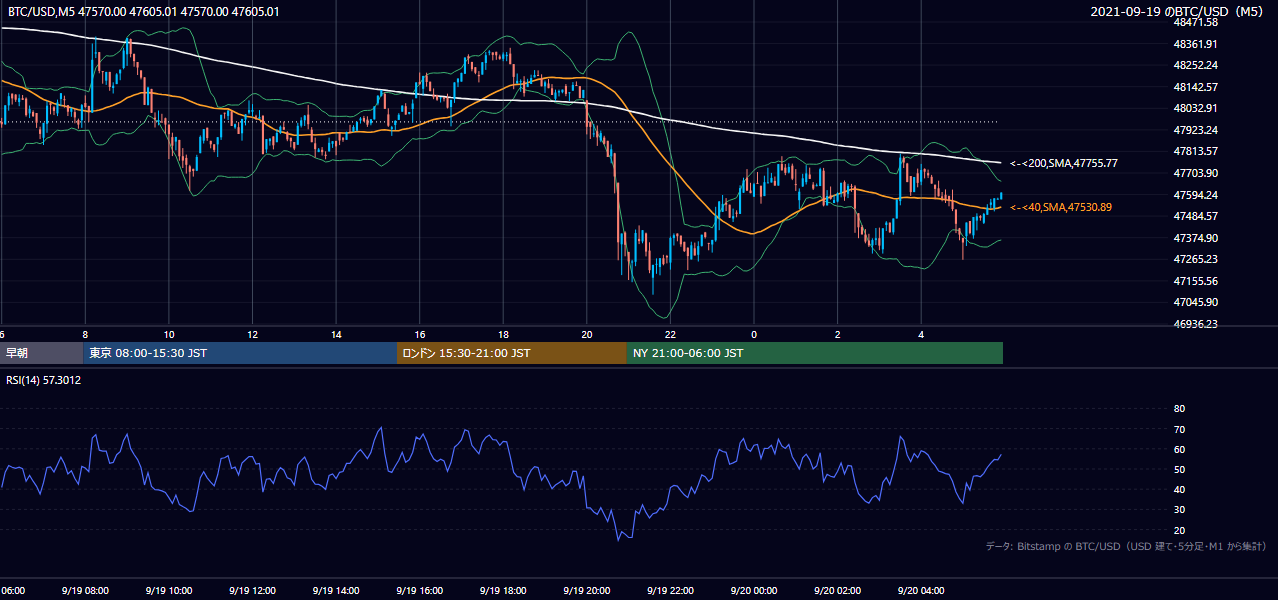Click hour tick 20 under price chart
Screen dimensions: 1278x600
(587, 334)
